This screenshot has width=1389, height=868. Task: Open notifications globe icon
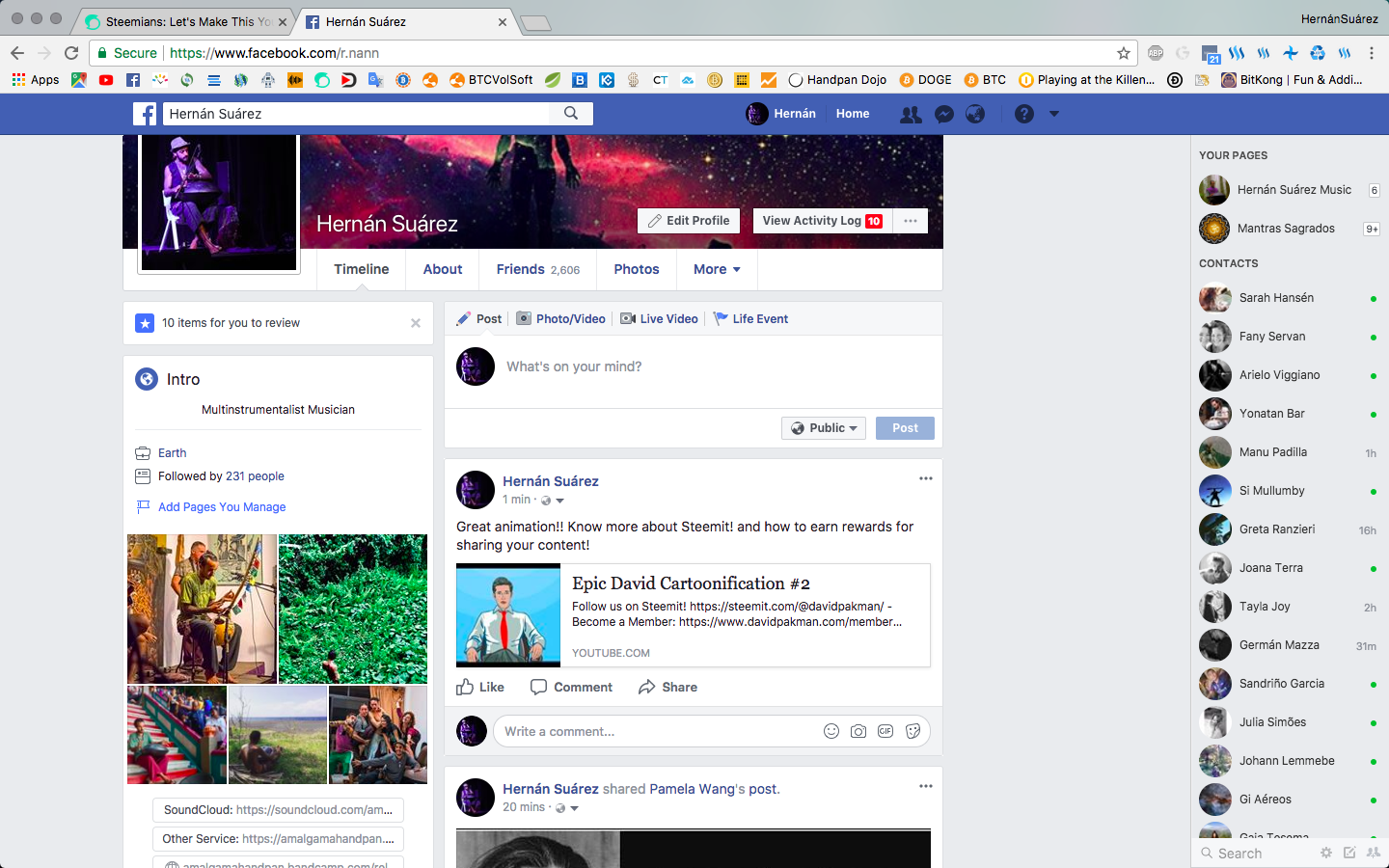(x=976, y=114)
